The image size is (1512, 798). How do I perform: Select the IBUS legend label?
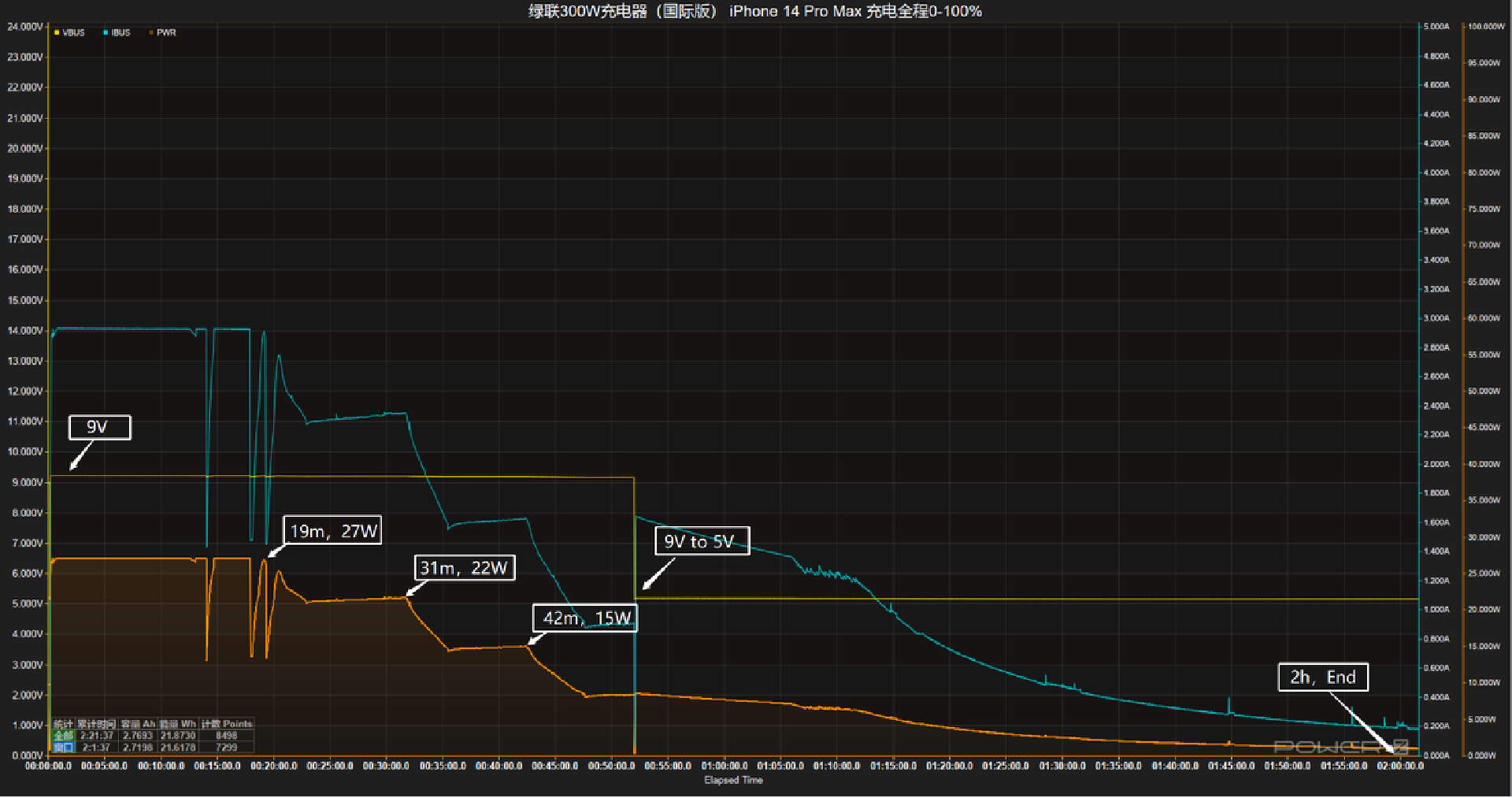tap(120, 33)
